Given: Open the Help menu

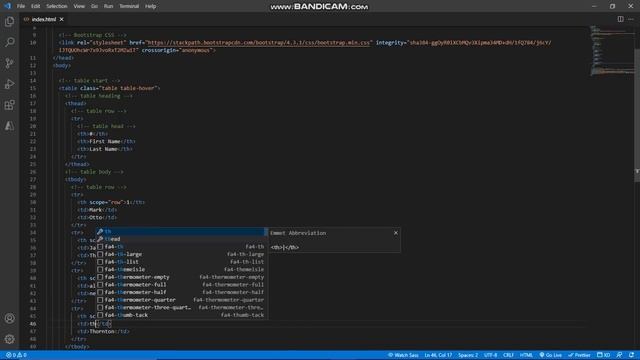Looking at the screenshot, I should (x=151, y=6).
